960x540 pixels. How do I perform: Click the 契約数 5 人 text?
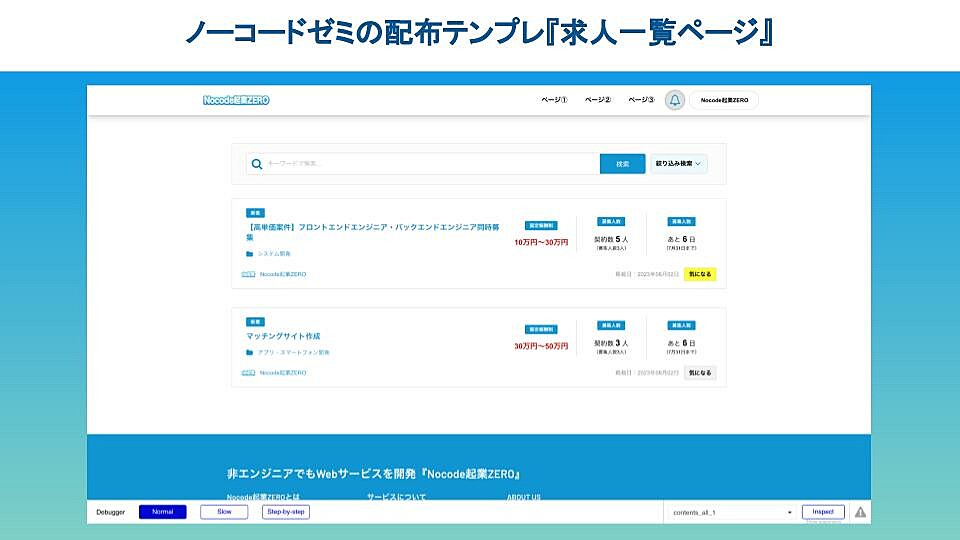click(611, 239)
